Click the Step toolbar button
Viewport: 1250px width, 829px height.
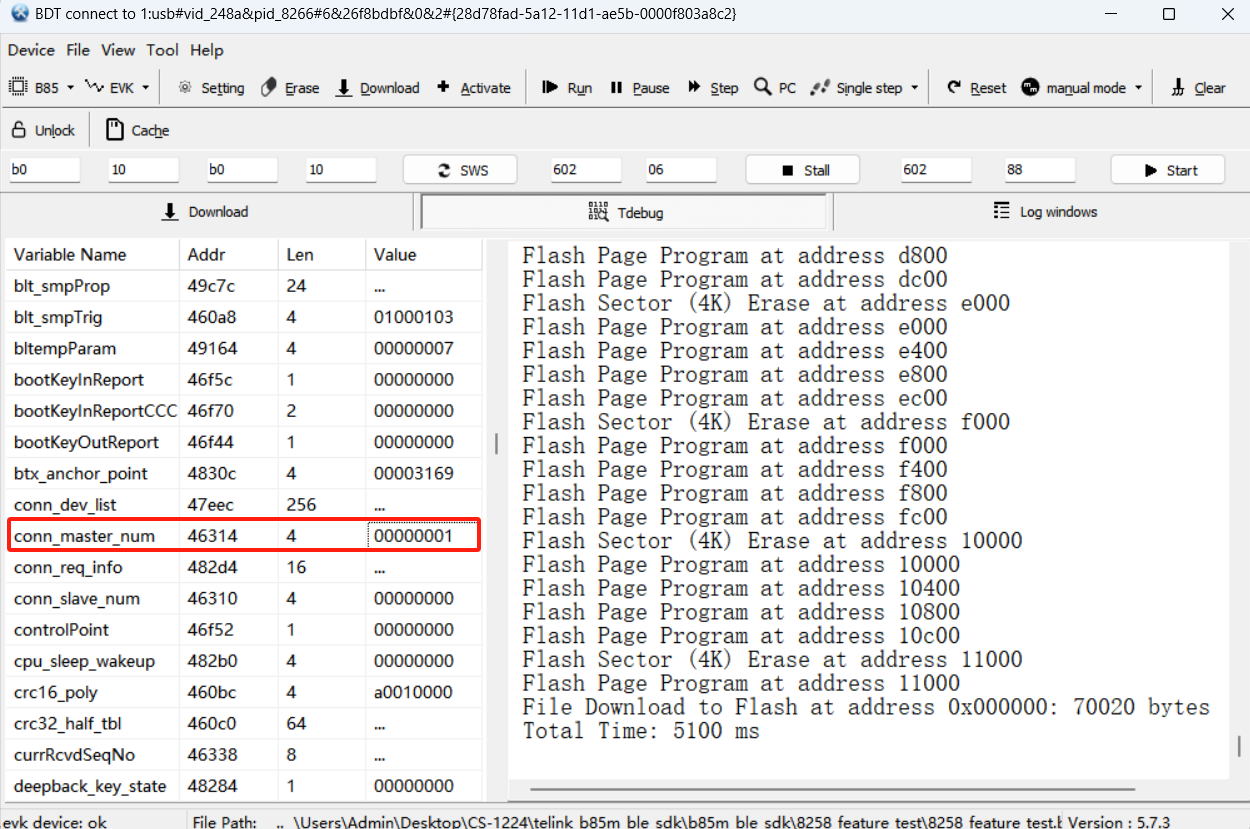(x=713, y=88)
